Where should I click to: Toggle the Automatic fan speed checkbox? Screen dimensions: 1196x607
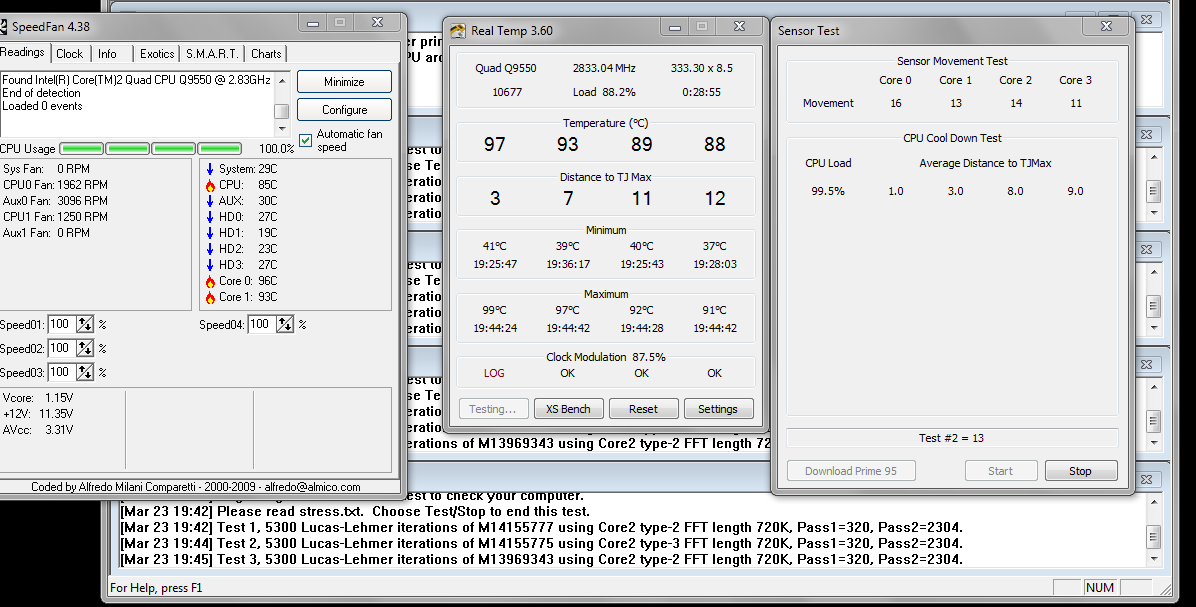tap(305, 140)
